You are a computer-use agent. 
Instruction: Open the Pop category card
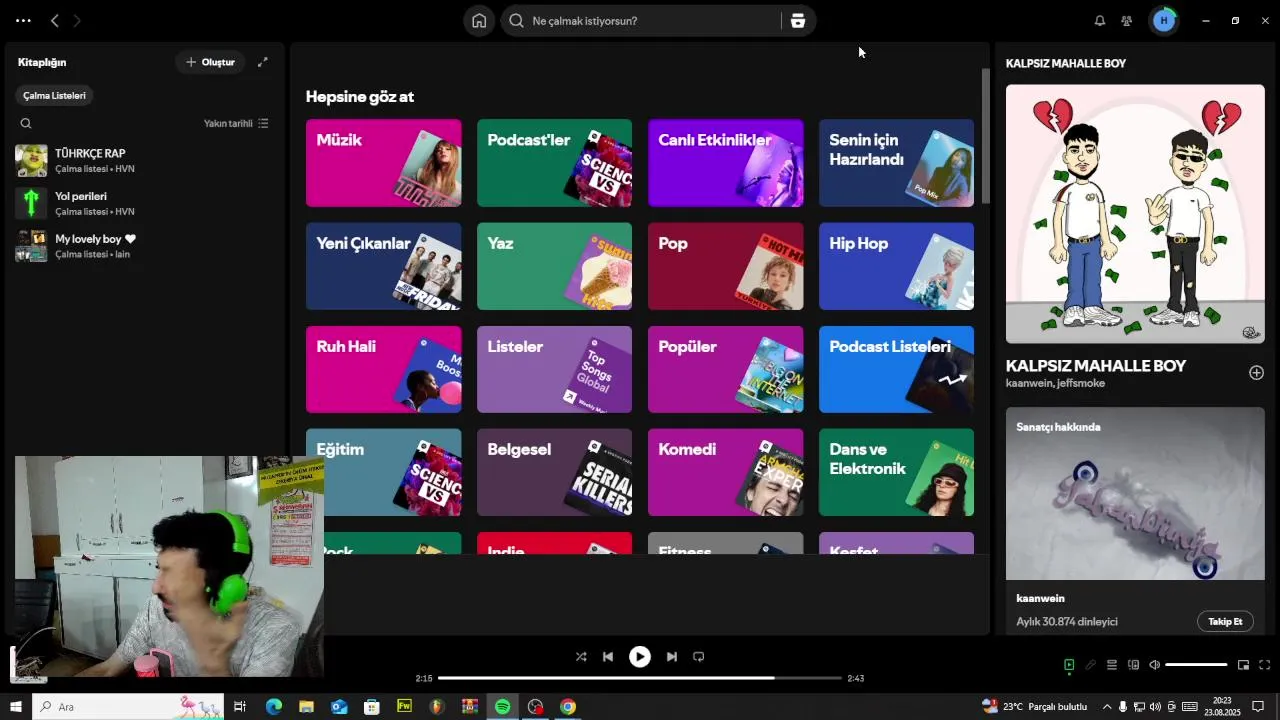(726, 266)
